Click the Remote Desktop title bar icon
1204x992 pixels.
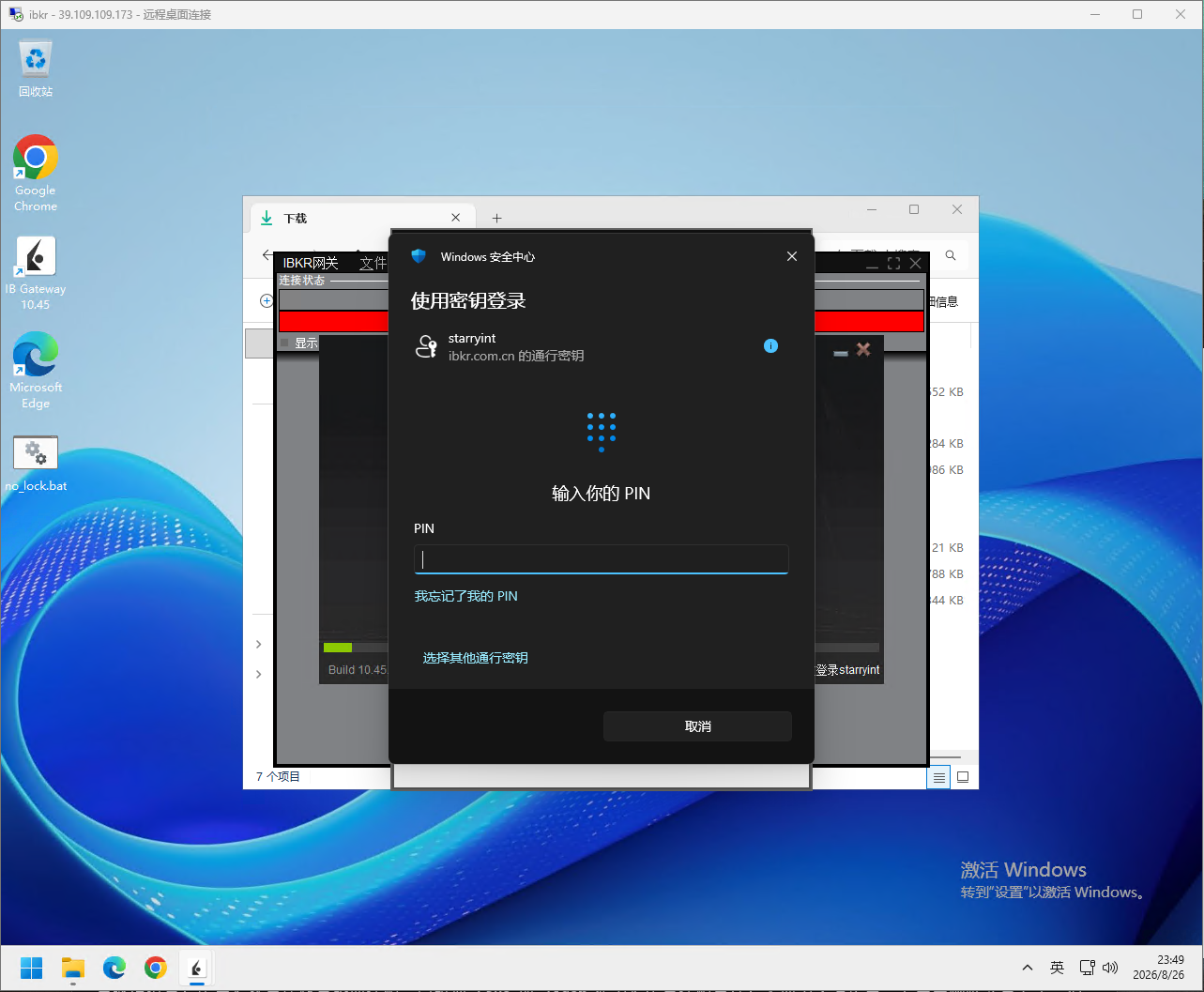click(16, 14)
